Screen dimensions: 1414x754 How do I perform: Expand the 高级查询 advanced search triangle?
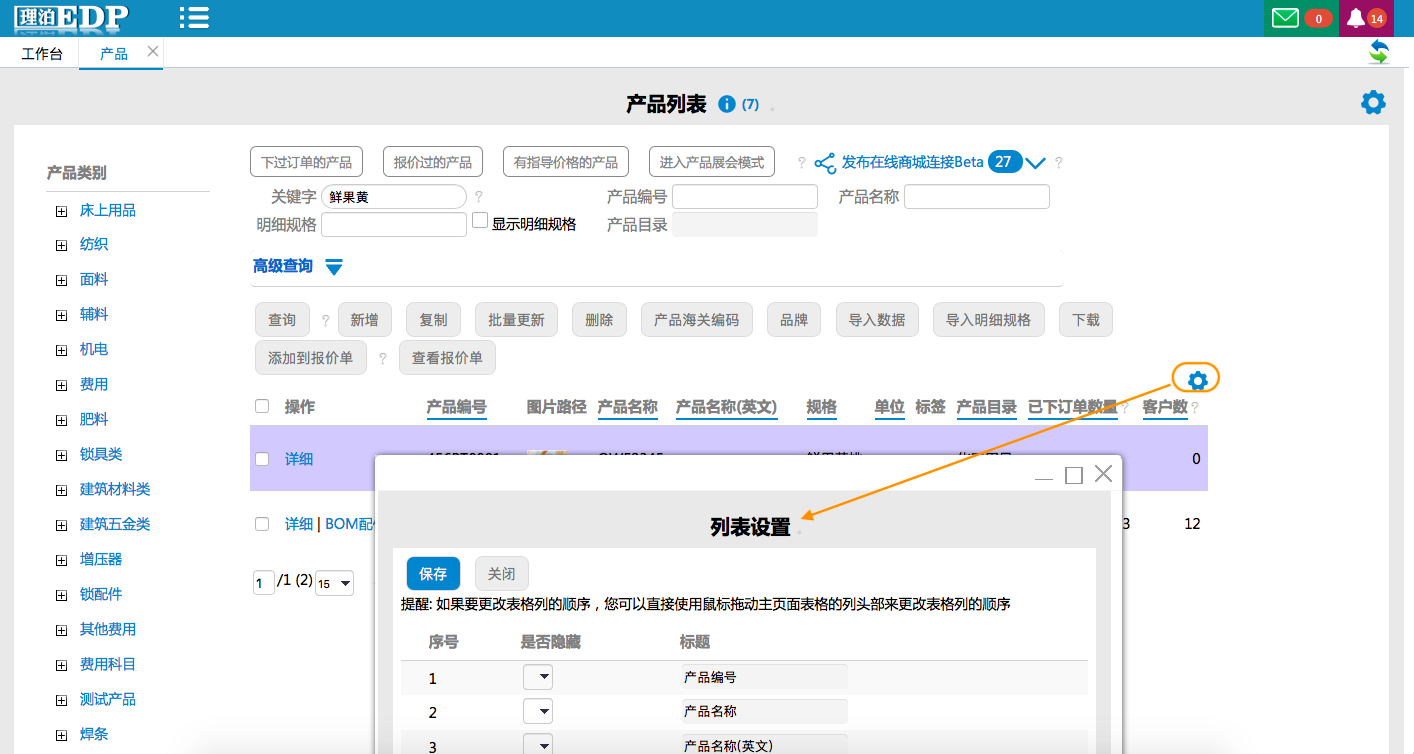pos(334,267)
